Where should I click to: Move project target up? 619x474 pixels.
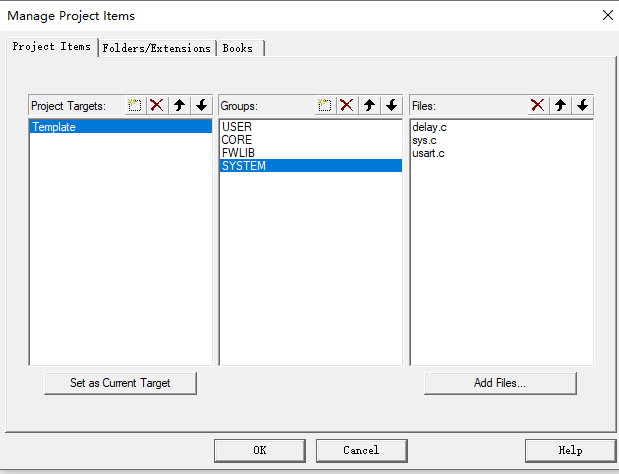tap(180, 105)
